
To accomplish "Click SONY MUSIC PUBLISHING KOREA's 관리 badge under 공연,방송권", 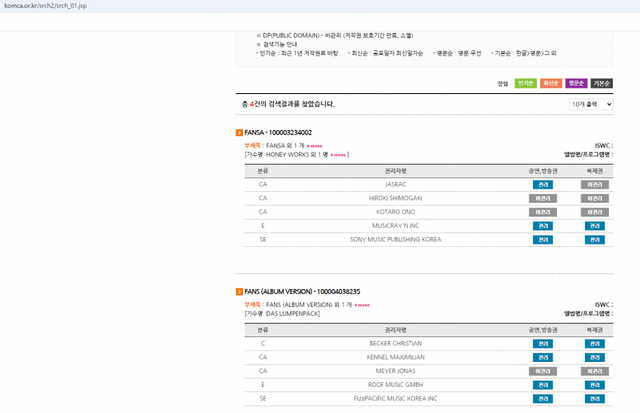I will pos(541,240).
